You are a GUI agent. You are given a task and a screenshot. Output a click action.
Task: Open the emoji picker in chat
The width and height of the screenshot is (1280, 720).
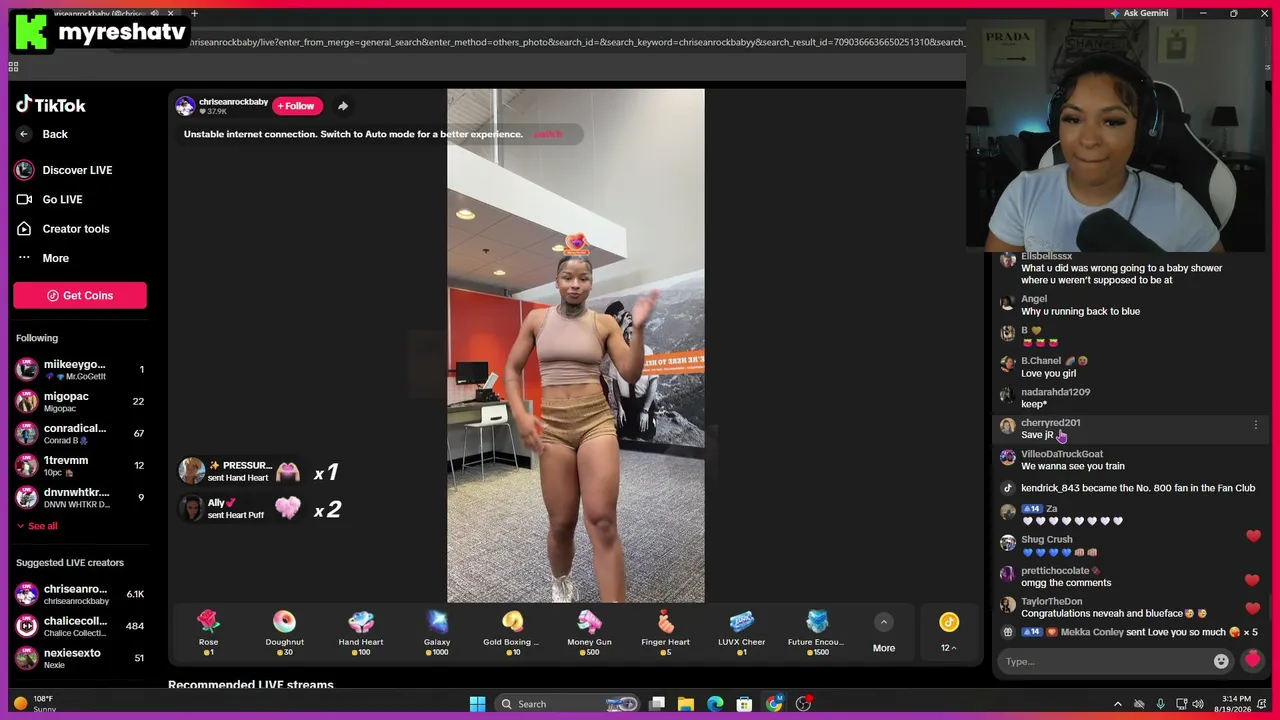[1221, 661]
